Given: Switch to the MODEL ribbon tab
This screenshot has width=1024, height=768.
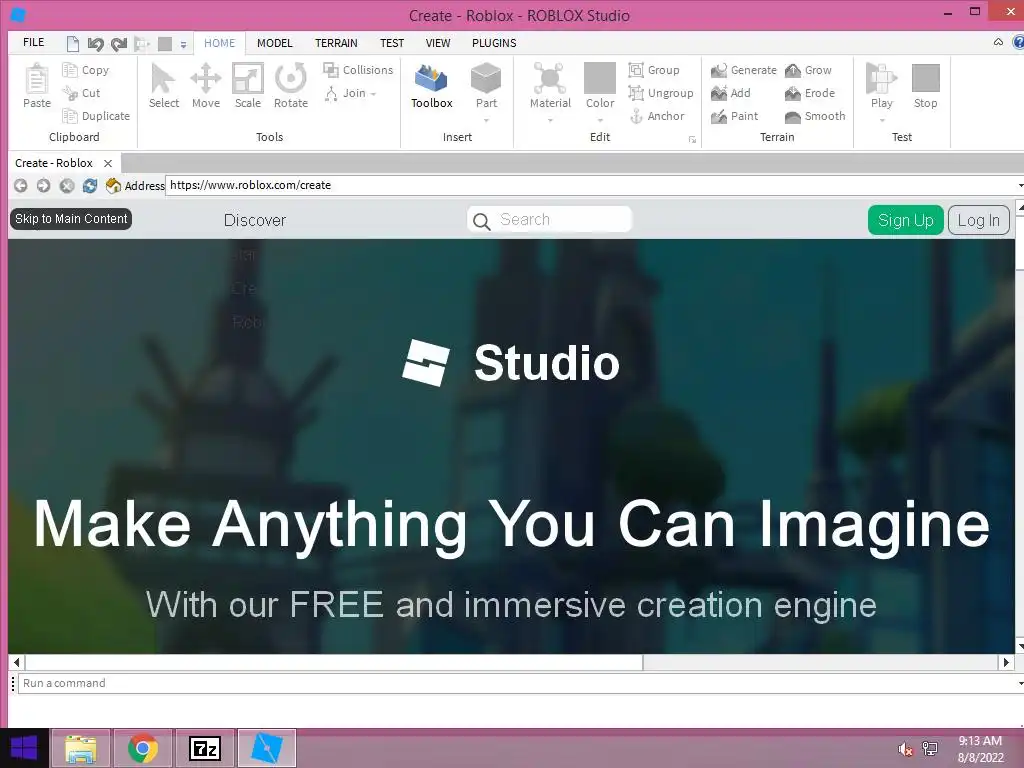Looking at the screenshot, I should point(274,43).
